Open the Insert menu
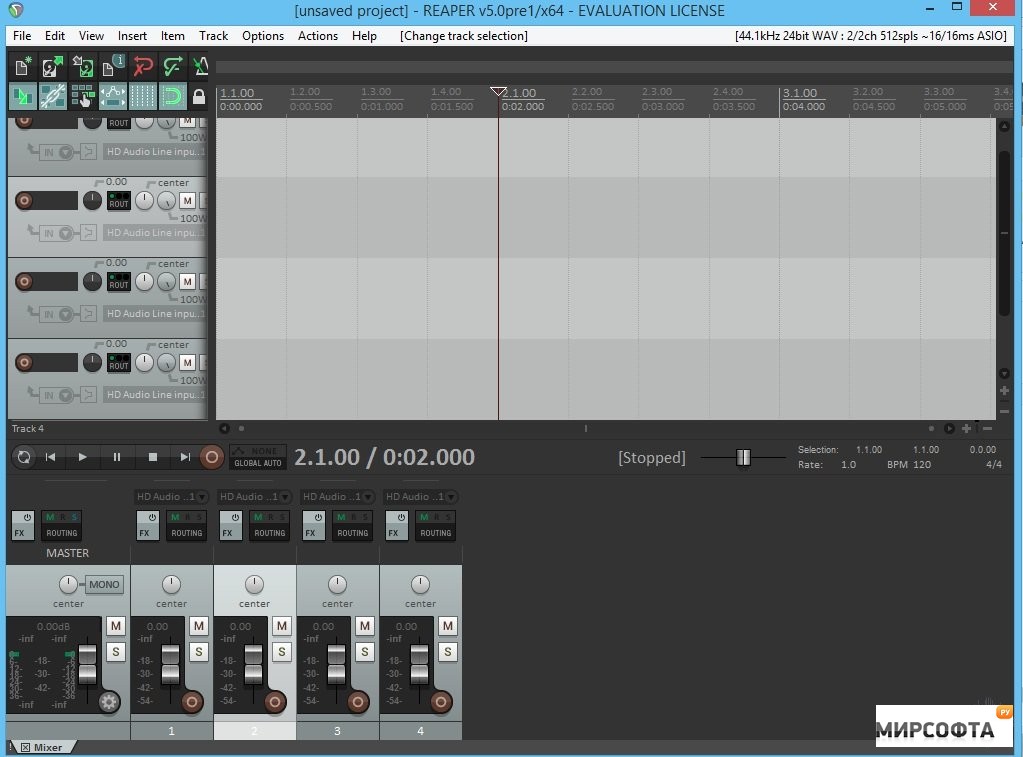 pos(132,36)
